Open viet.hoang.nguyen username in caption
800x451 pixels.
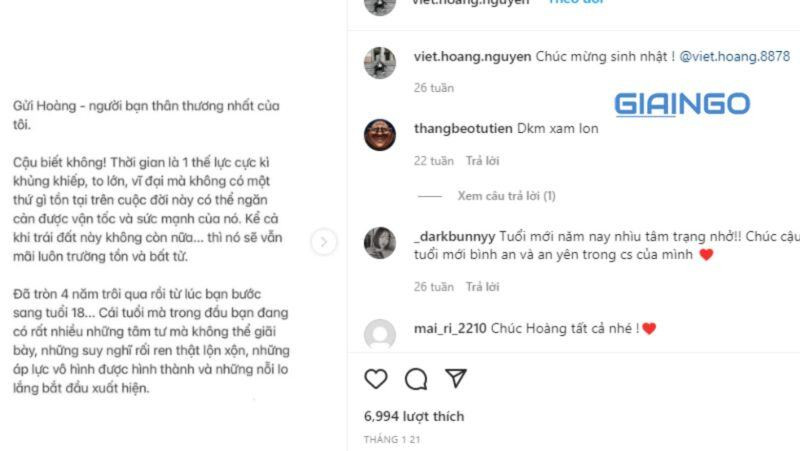[472, 56]
